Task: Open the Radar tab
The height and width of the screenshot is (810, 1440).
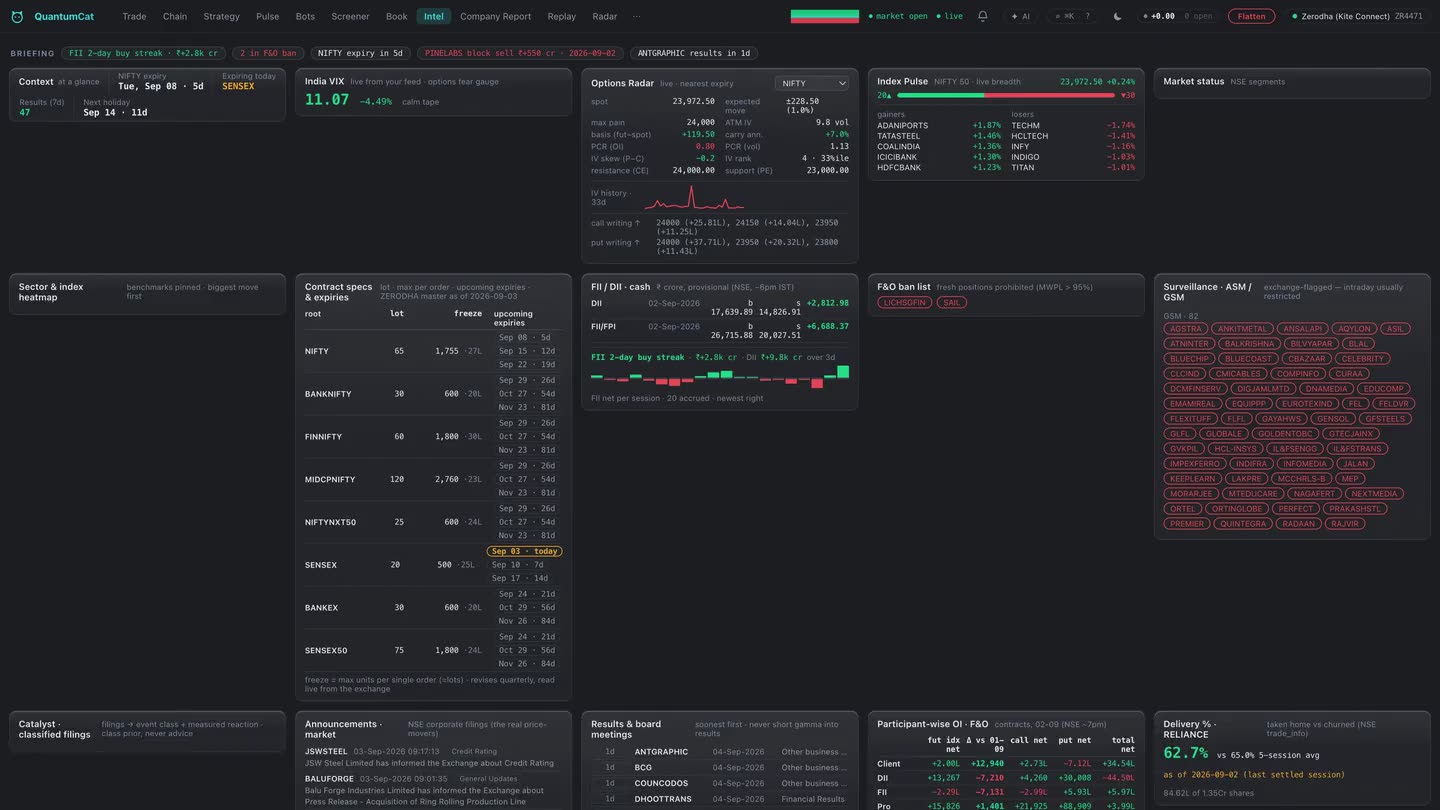Action: pos(605,16)
